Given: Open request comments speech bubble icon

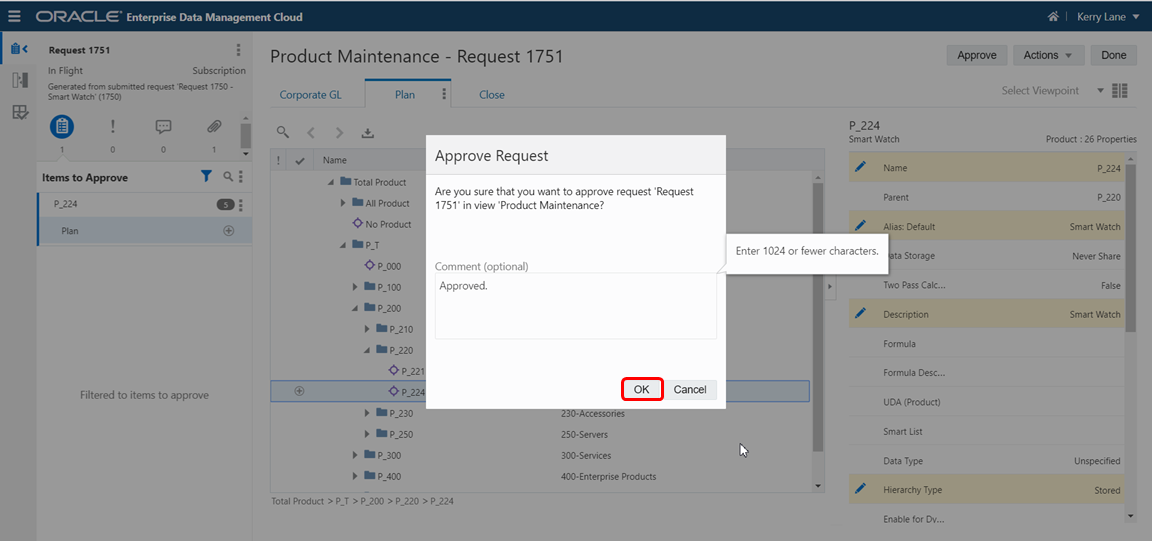Looking at the screenshot, I should pyautogui.click(x=163, y=126).
